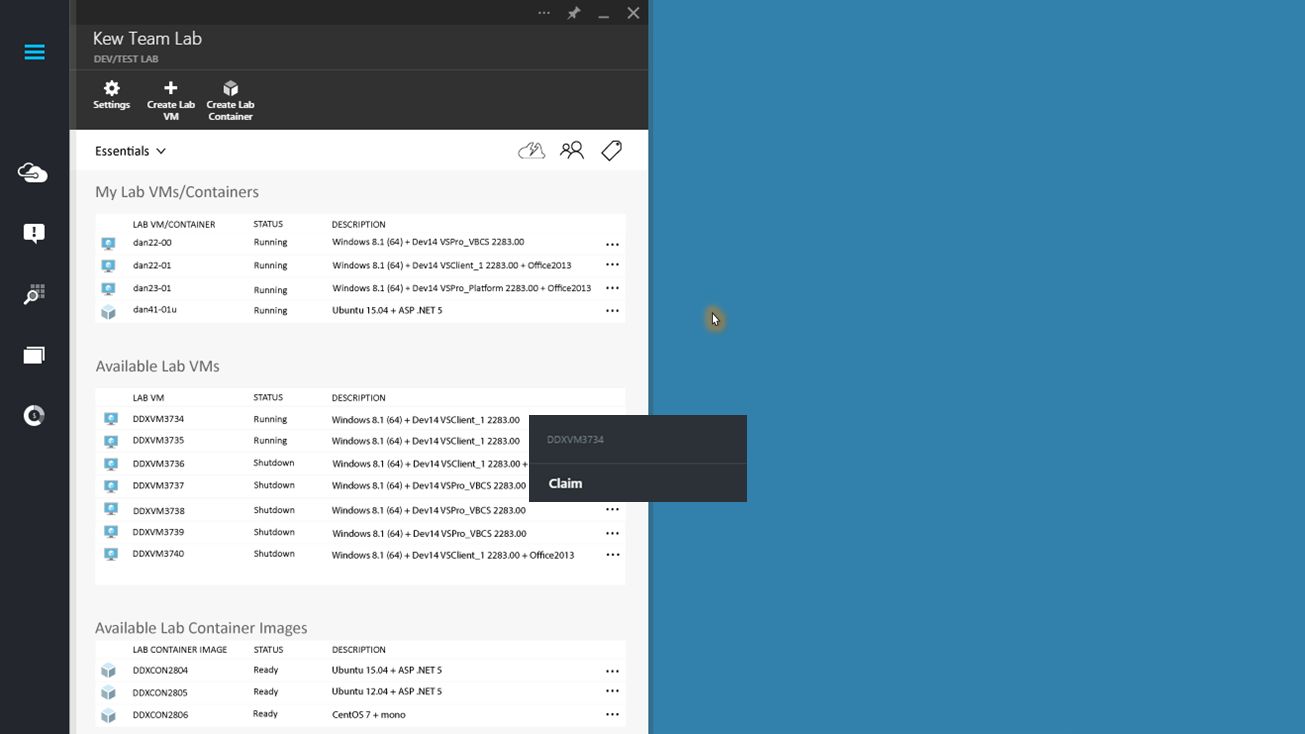
Task: Open more options for dan23-01
Action: (612, 288)
